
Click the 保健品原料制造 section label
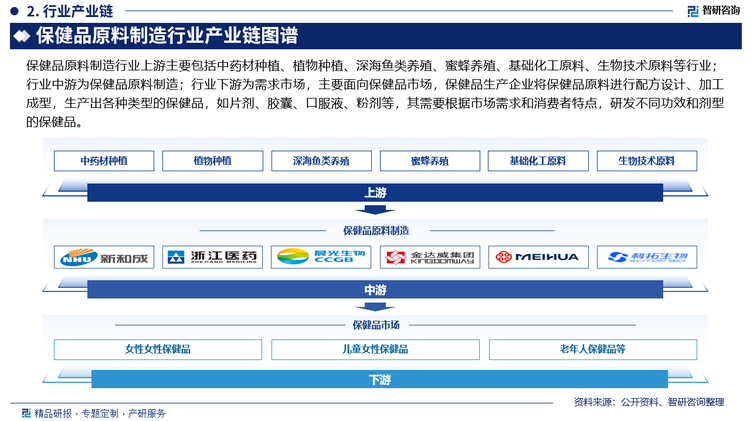pyautogui.click(x=376, y=231)
